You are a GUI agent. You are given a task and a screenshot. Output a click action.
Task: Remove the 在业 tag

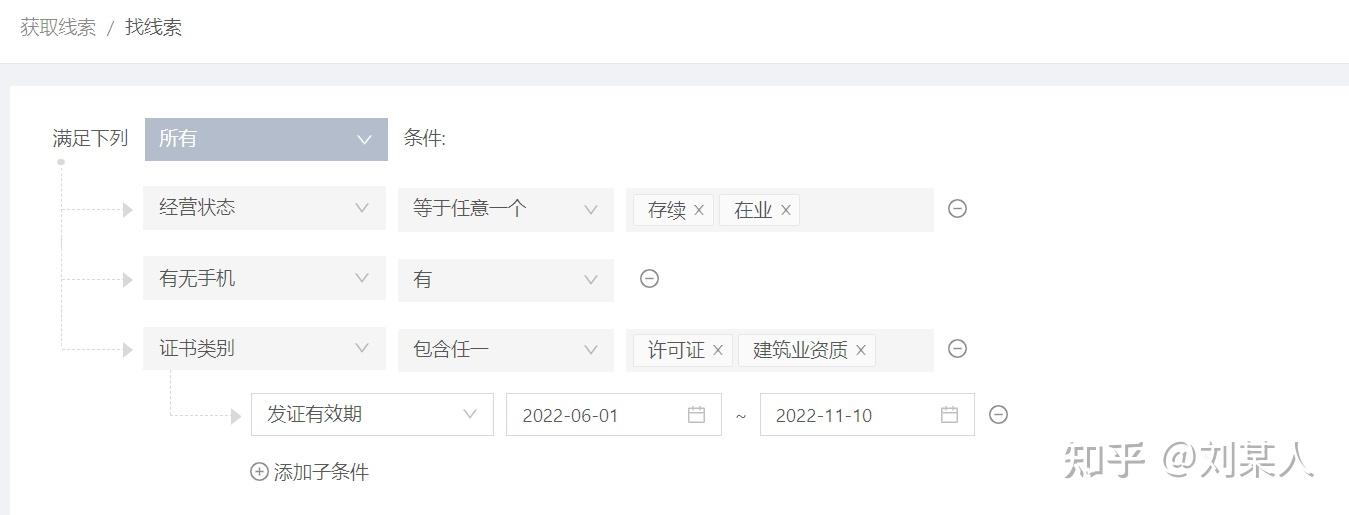coord(786,210)
